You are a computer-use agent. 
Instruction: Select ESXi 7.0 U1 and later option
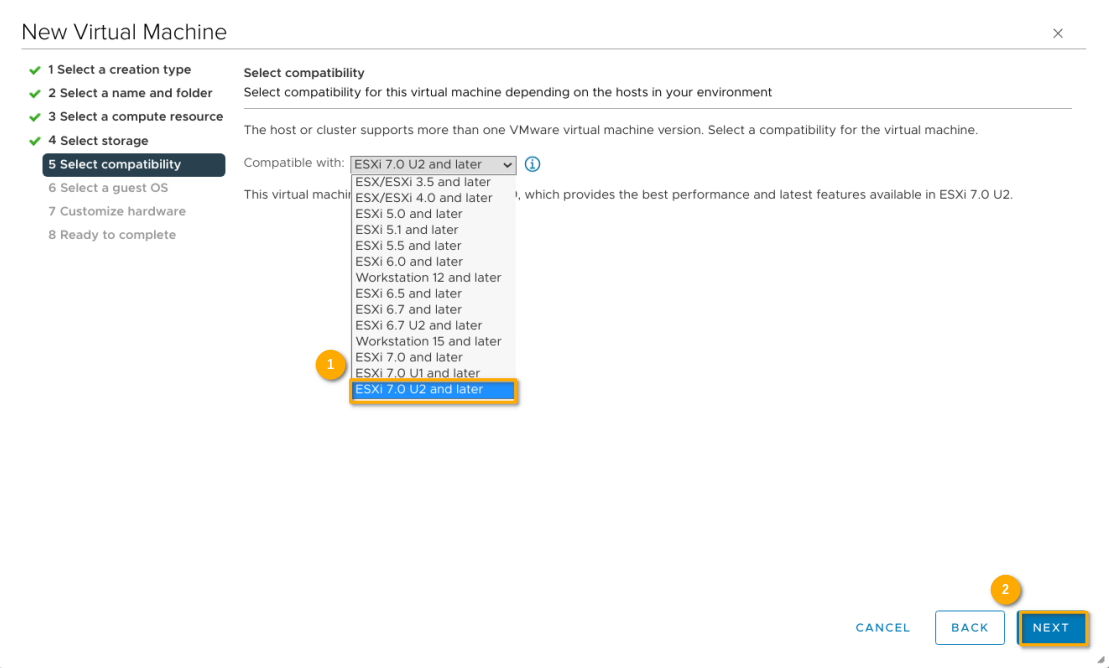[x=418, y=373]
